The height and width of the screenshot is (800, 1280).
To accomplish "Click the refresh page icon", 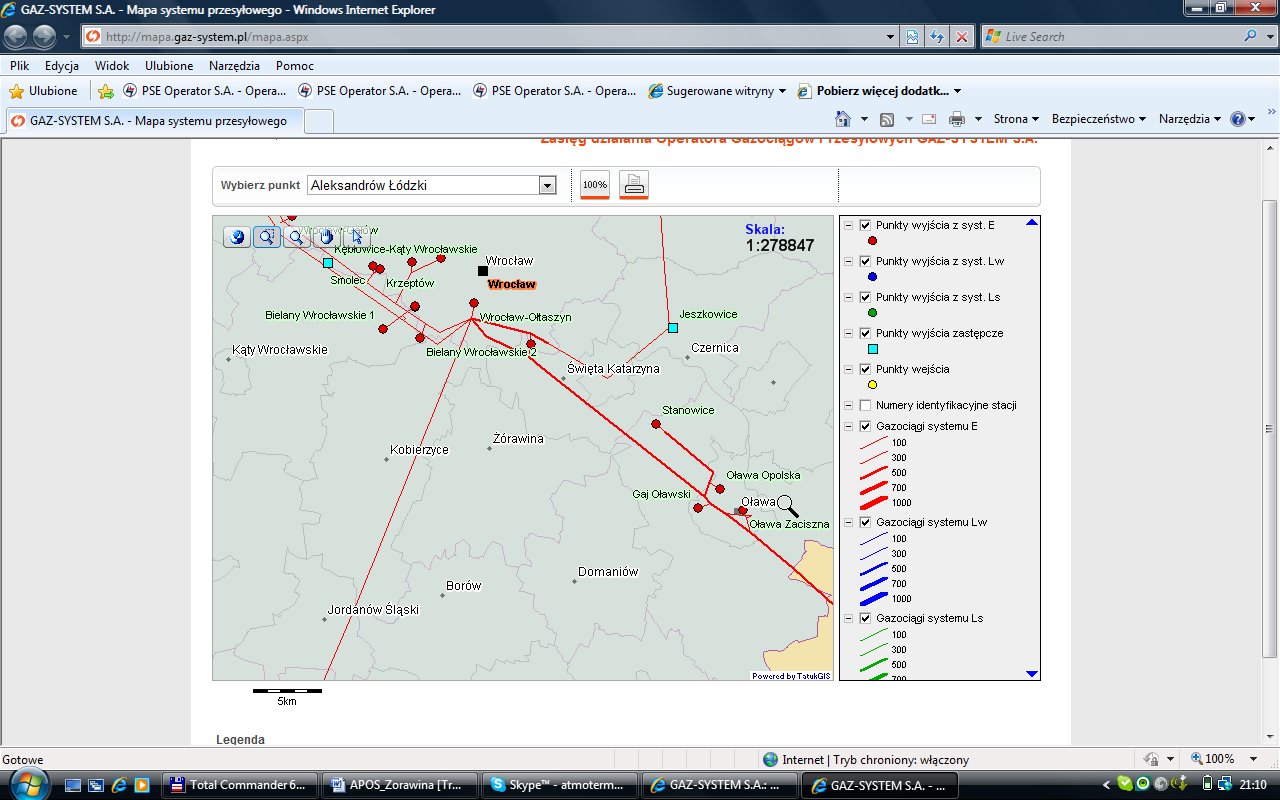I will coord(937,37).
